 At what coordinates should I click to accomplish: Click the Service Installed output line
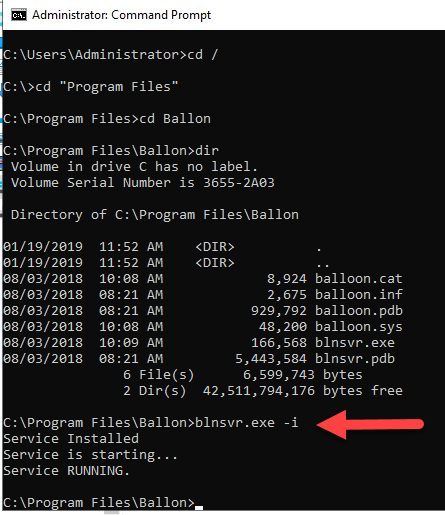click(x=71, y=439)
